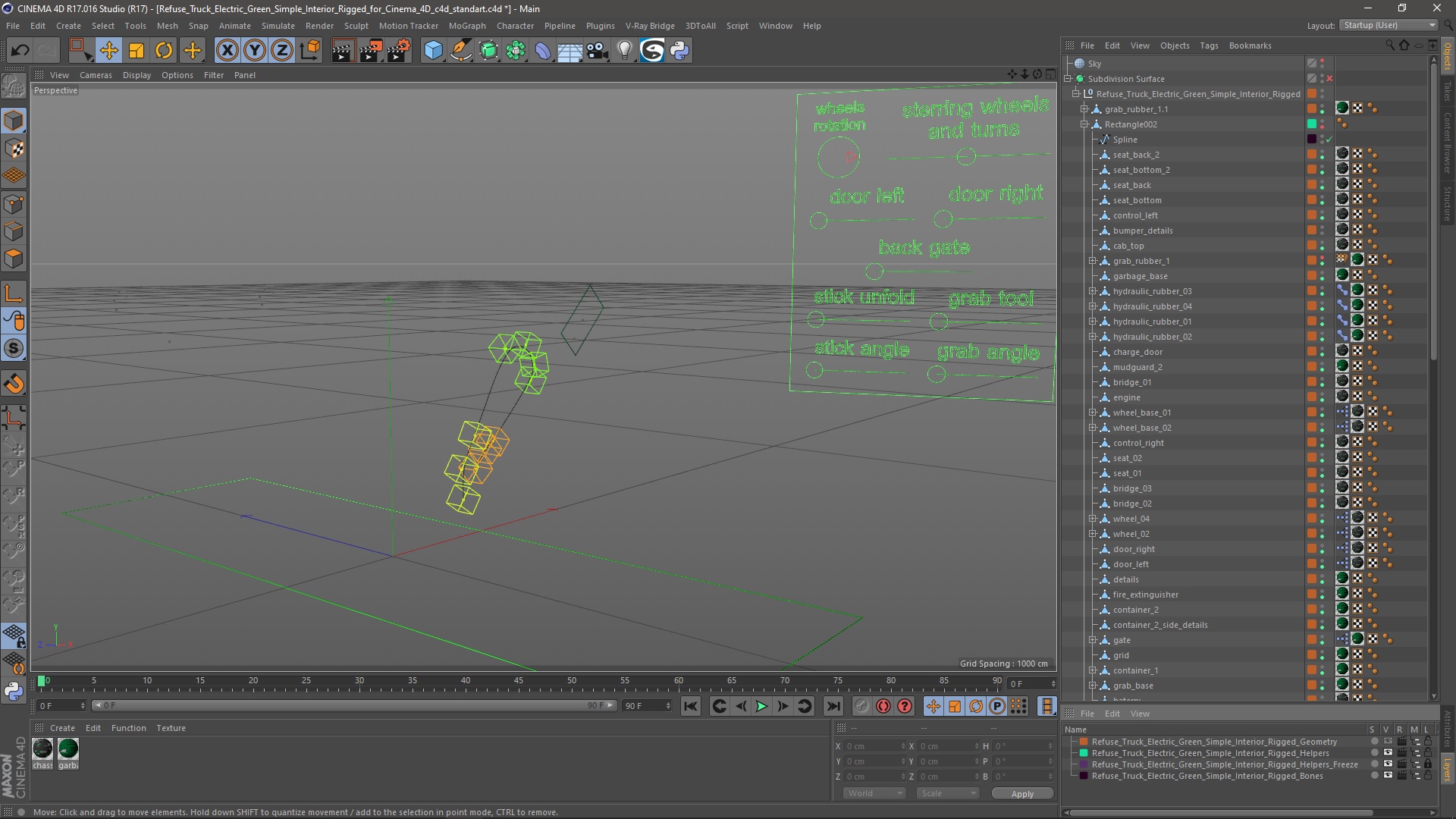Open V-Ray Bridge menu

[x=650, y=26]
